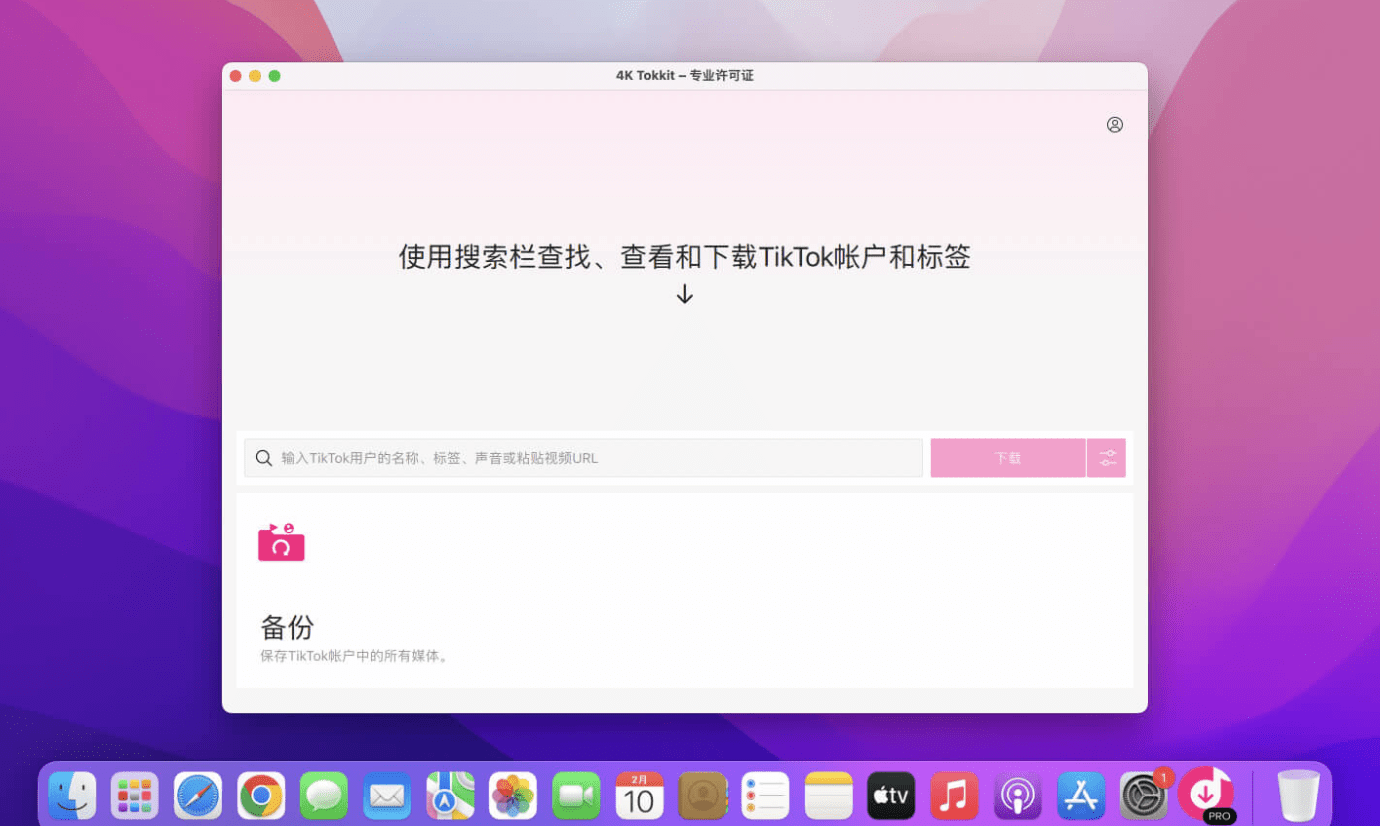Launch Google Chrome from the dock
Screen dimensions: 1380x826
(261, 796)
